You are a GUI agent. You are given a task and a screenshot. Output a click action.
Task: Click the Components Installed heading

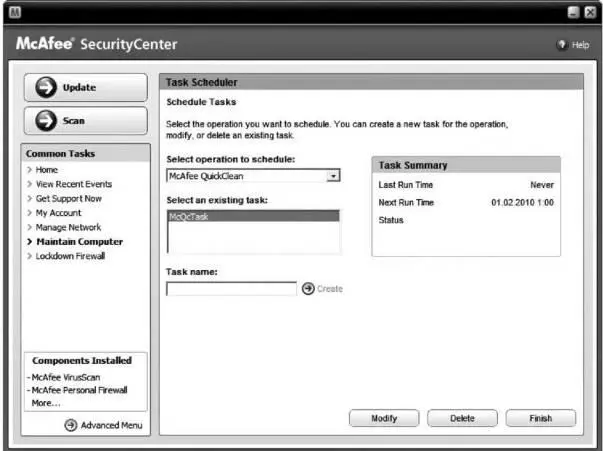click(x=82, y=361)
